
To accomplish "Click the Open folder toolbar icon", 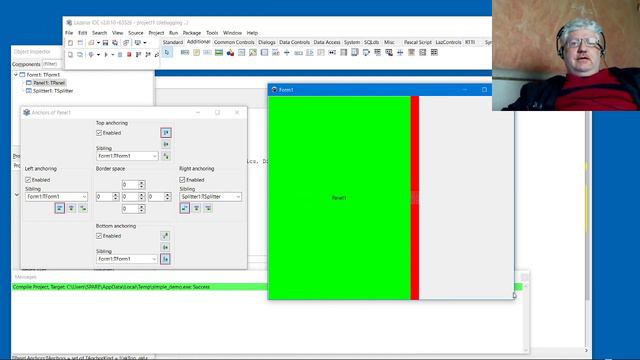I will pos(91,42).
